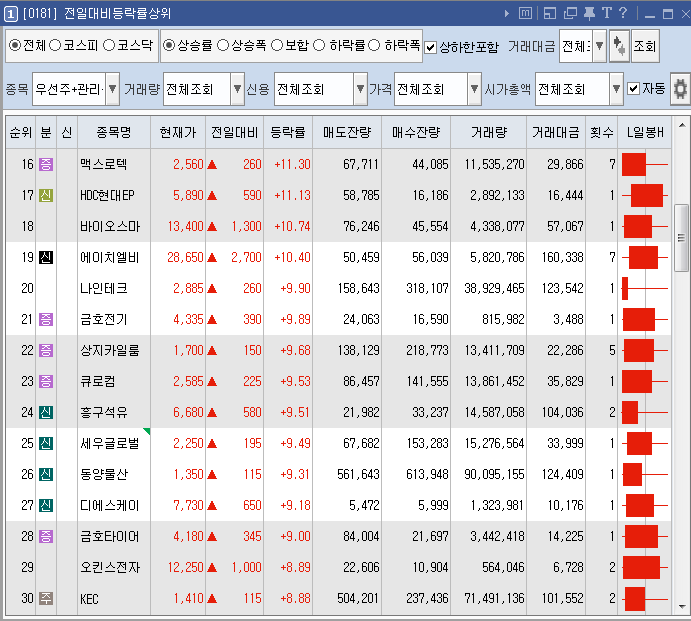Click the layout panel icon in title bar
Viewport: 691px width, 621px height.
click(x=550, y=13)
